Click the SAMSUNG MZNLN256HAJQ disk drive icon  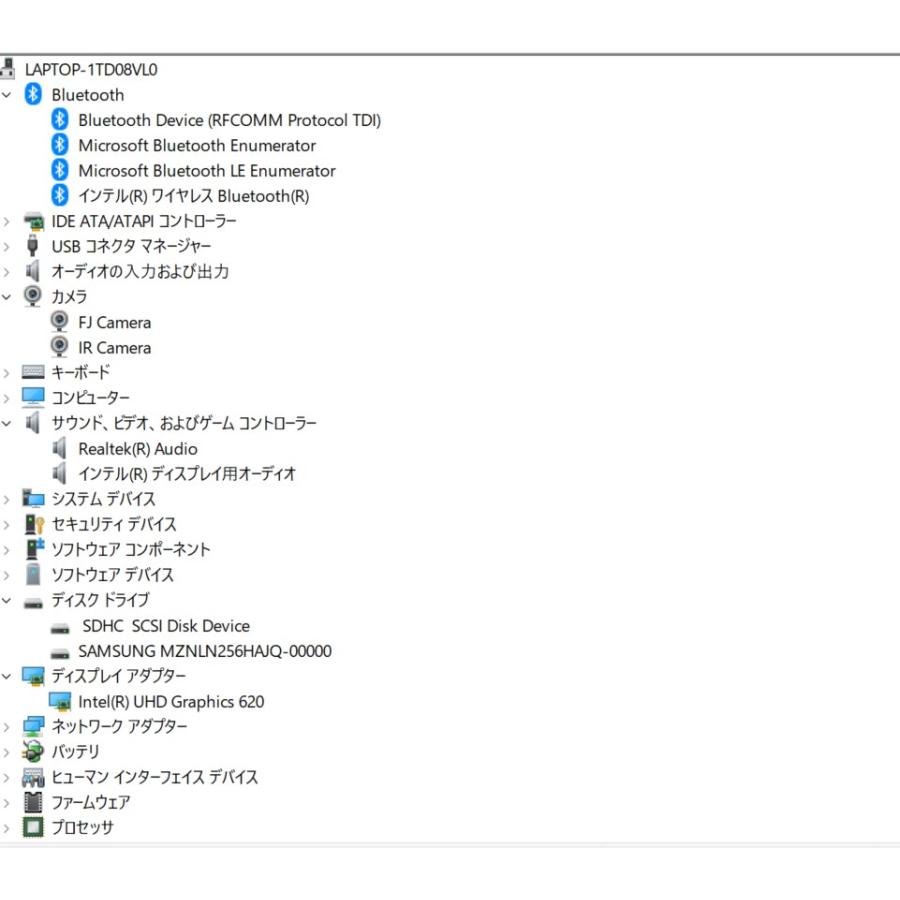coord(58,650)
